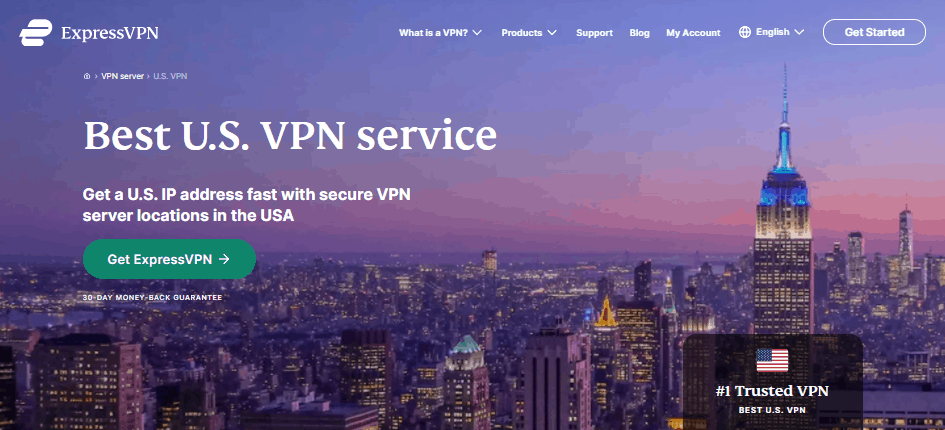Click the #1 Trusted VPN badge card
Screen dimensions: 945x430
(773, 382)
